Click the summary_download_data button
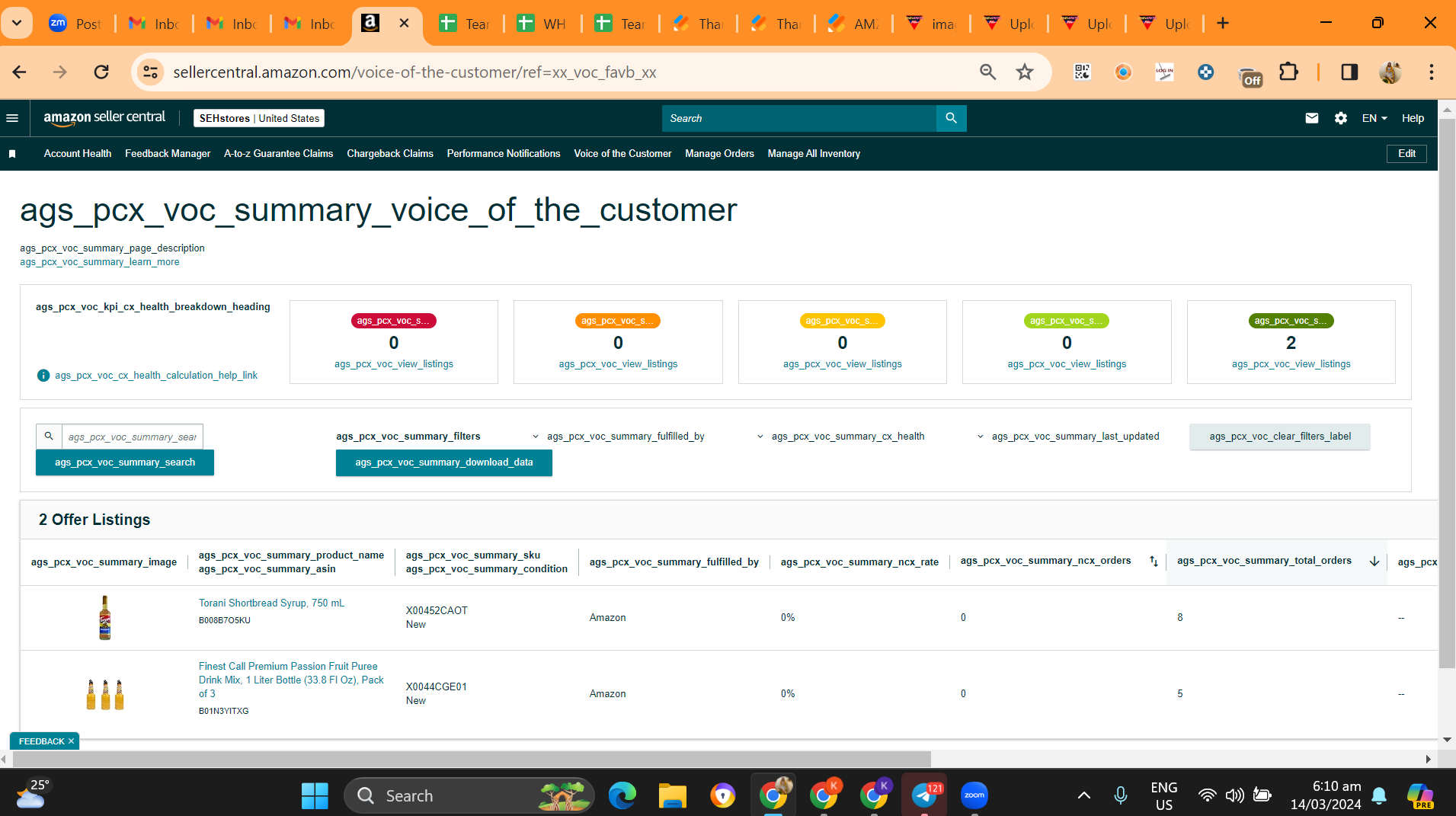Image resolution: width=1456 pixels, height=816 pixels. [x=444, y=462]
